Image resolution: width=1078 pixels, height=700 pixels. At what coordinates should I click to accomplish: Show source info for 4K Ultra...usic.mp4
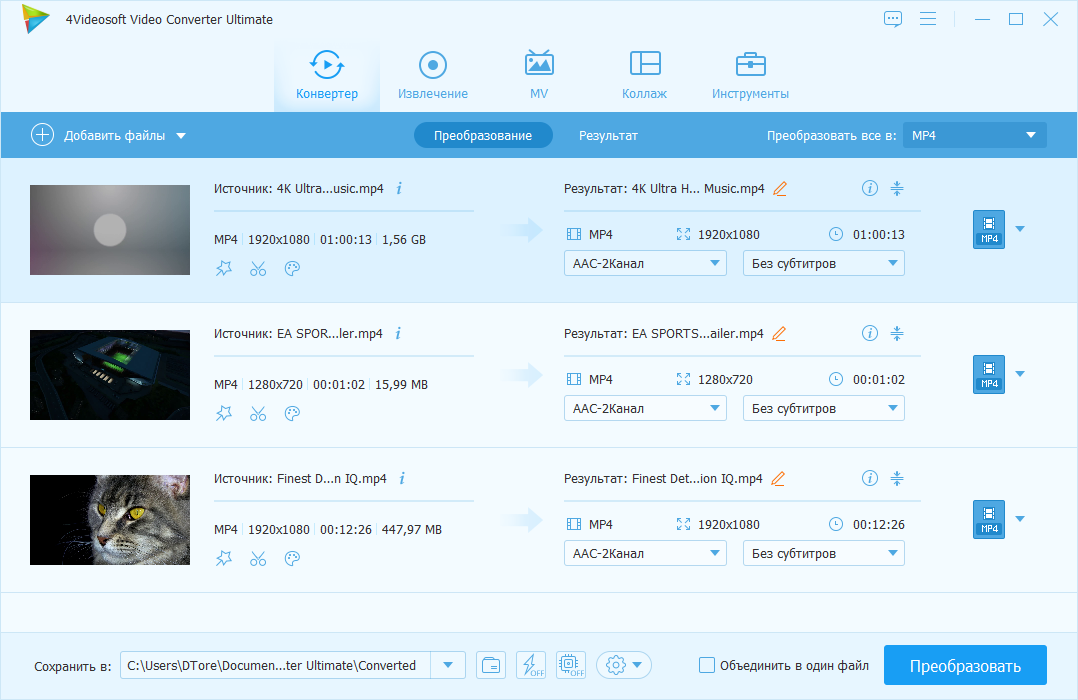399,188
